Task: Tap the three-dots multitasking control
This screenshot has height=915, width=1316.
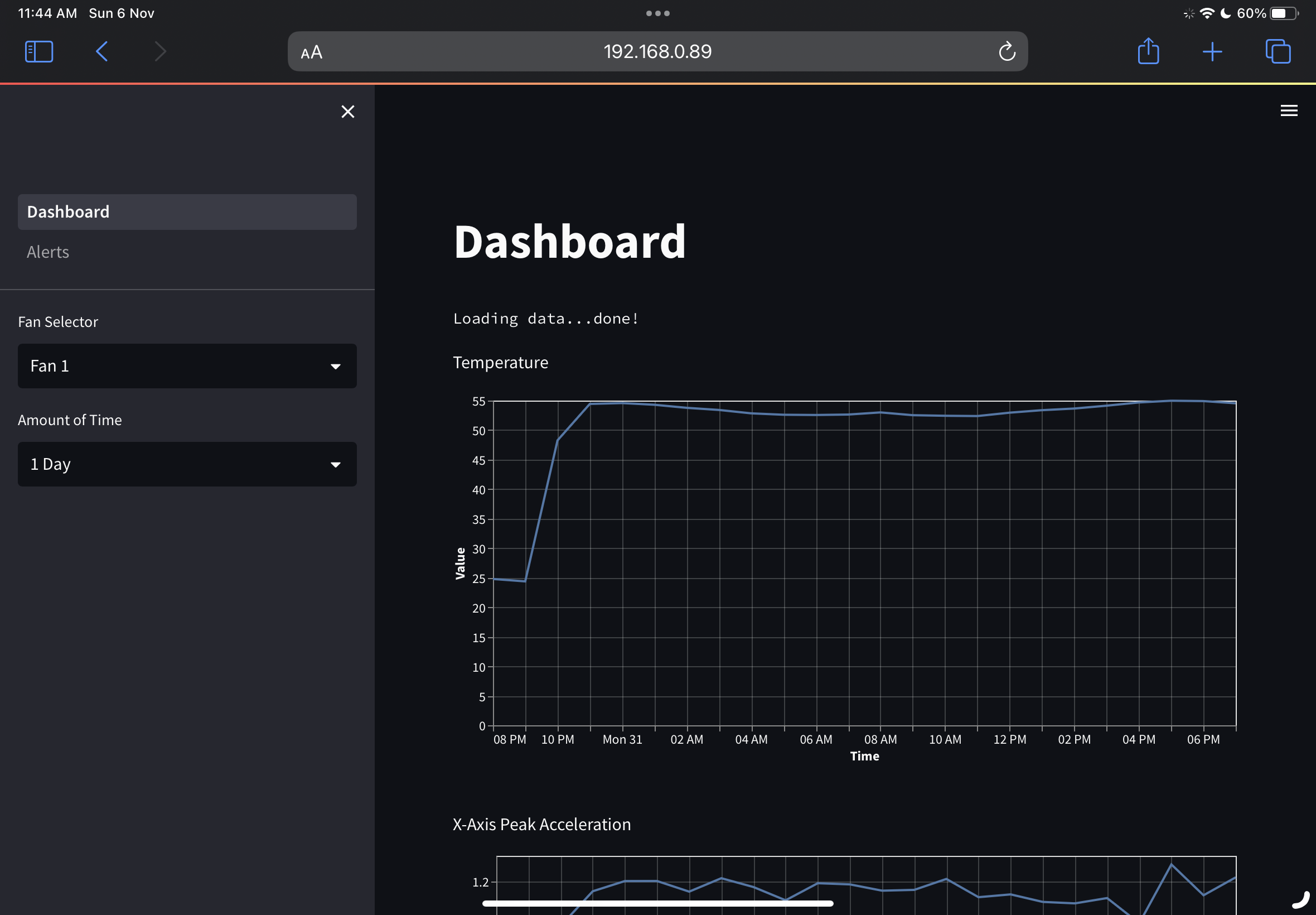Action: tap(657, 13)
